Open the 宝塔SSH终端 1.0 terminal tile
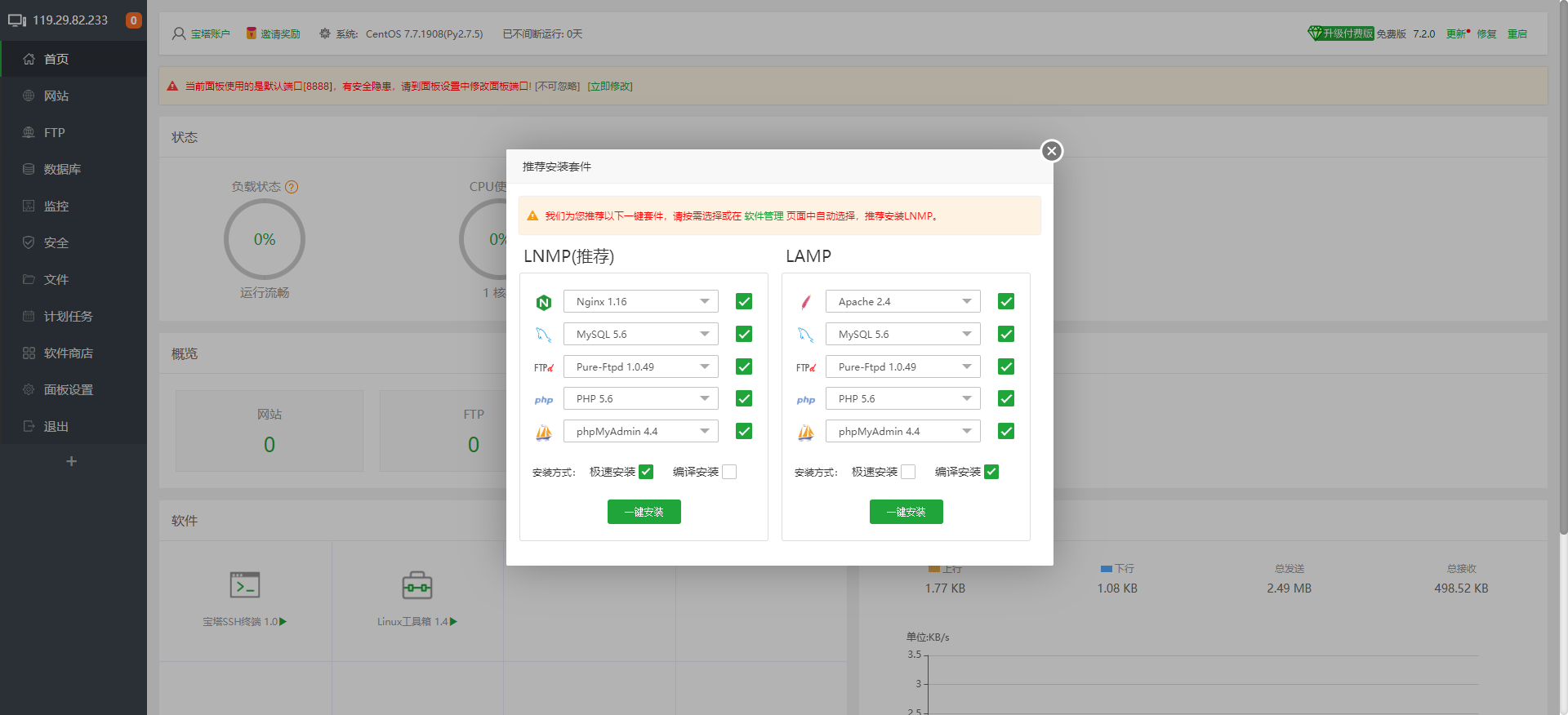The width and height of the screenshot is (1568, 715). pyautogui.click(x=245, y=600)
